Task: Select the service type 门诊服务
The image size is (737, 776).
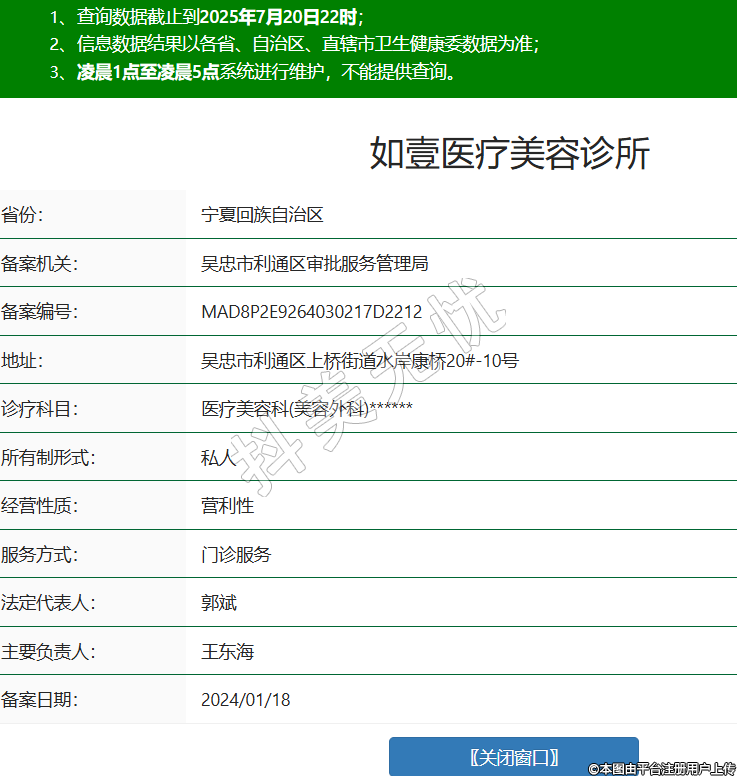Action: click(x=236, y=555)
